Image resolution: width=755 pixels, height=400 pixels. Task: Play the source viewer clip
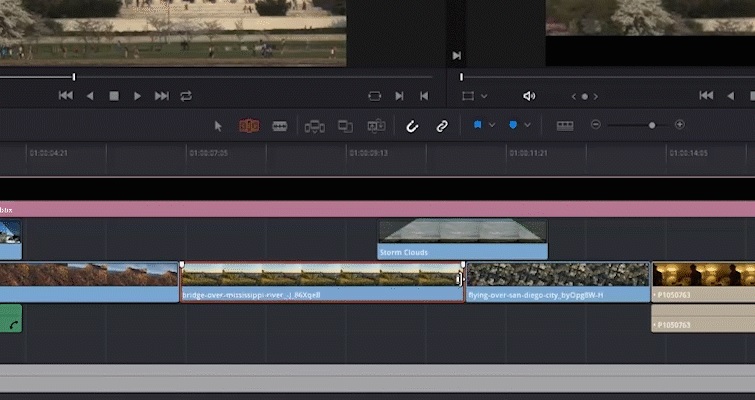point(137,96)
